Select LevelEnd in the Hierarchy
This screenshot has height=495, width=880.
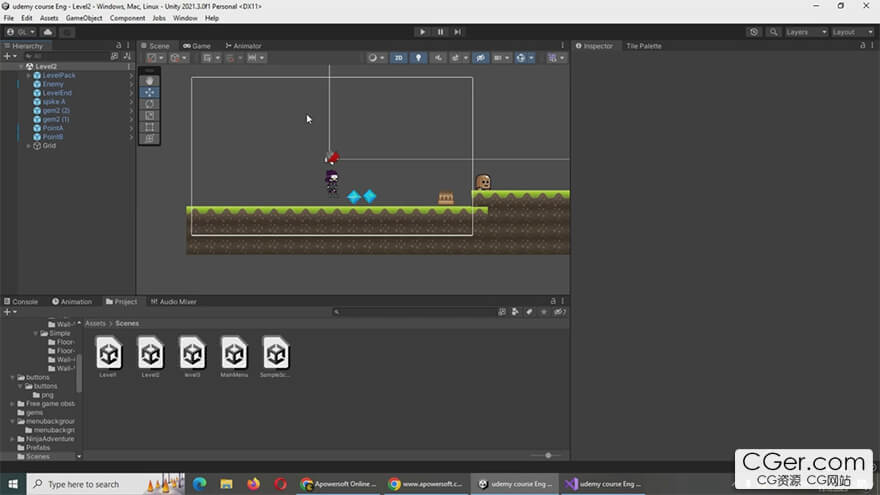[x=57, y=93]
